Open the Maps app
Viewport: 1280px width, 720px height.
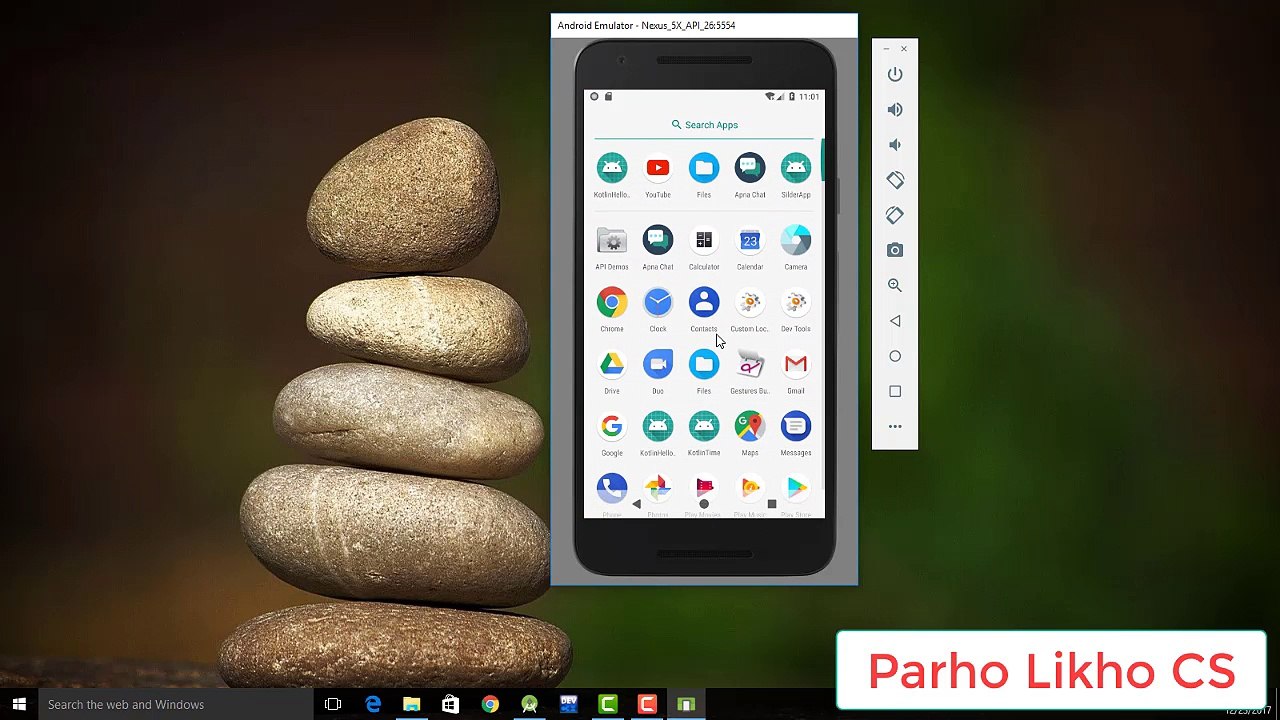click(x=750, y=426)
